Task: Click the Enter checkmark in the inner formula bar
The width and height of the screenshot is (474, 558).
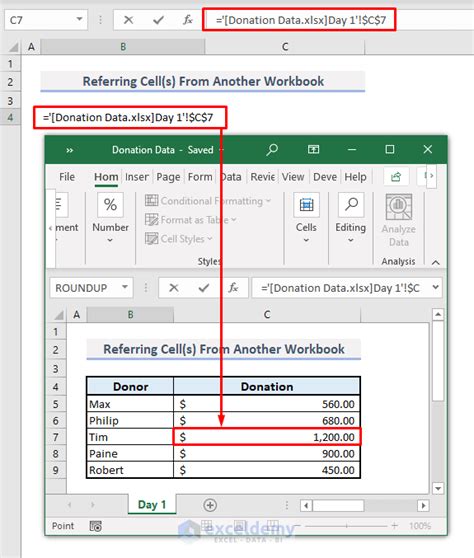Action: pos(204,288)
